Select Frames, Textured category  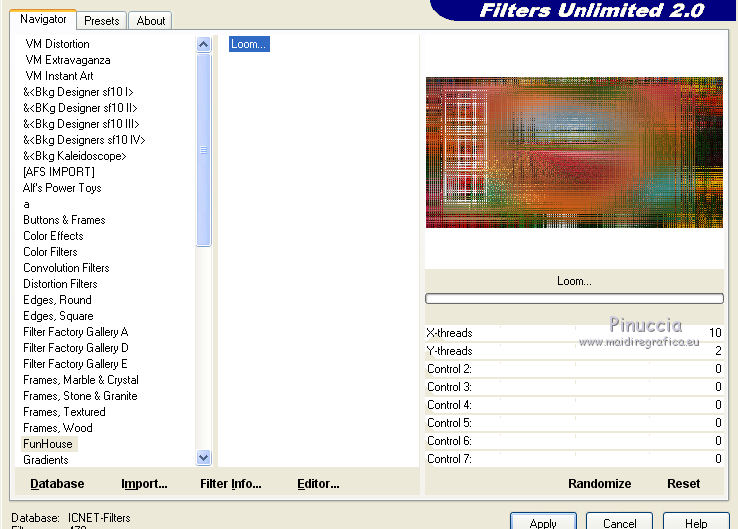pos(64,412)
